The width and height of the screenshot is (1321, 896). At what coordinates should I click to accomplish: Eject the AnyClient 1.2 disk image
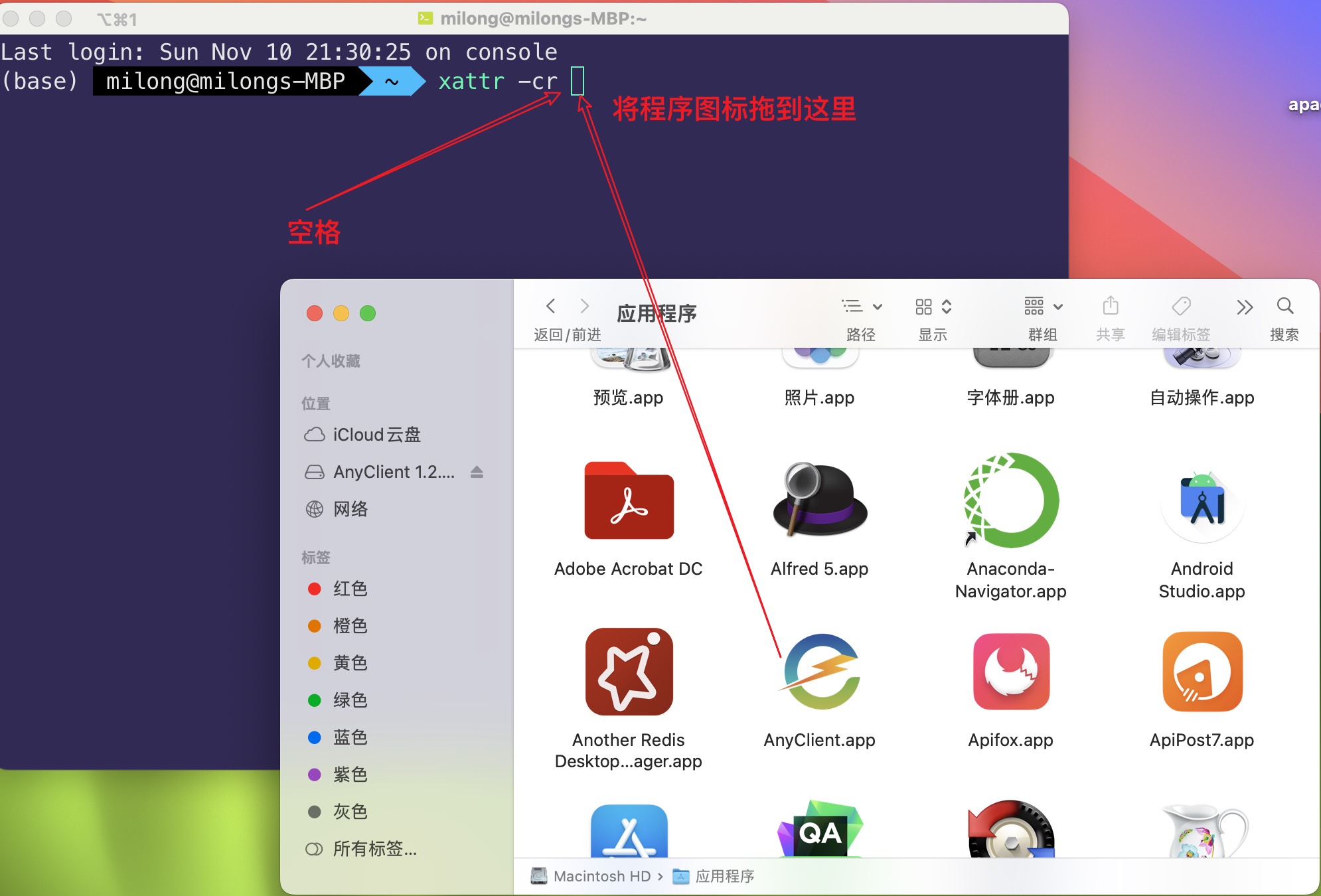tap(478, 472)
